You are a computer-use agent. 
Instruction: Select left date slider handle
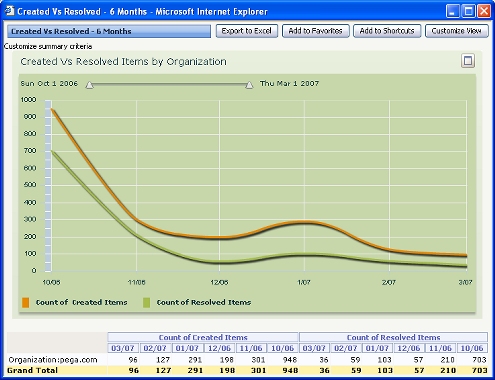click(x=89, y=85)
